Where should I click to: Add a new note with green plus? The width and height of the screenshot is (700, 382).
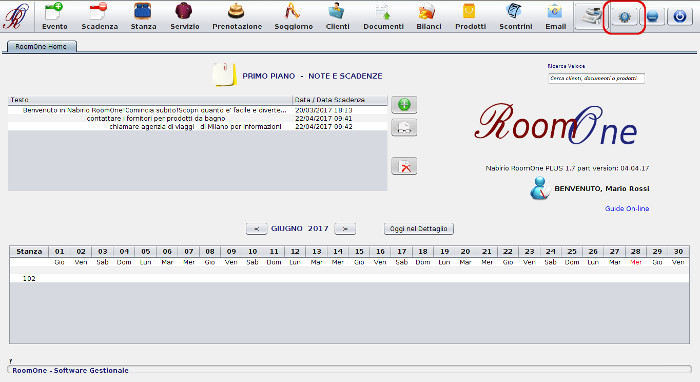pyautogui.click(x=404, y=105)
